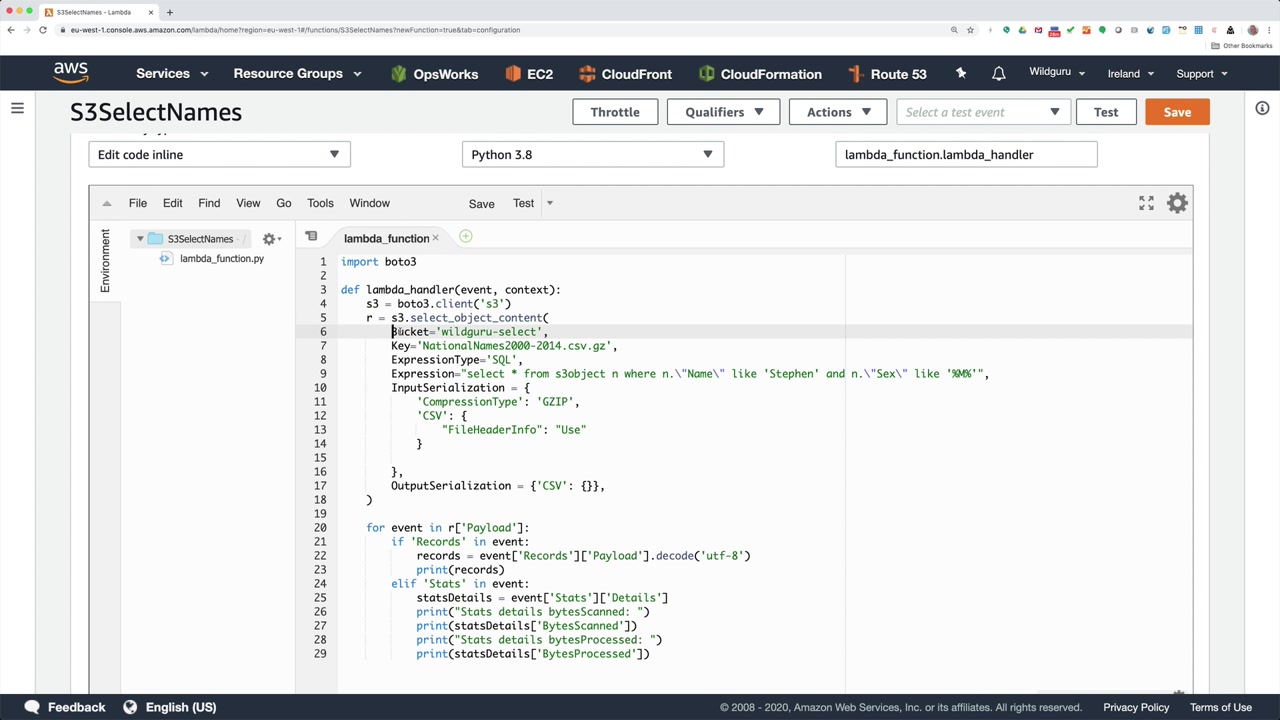The image size is (1280, 720).
Task: Open the notifications bell
Action: [998, 74]
